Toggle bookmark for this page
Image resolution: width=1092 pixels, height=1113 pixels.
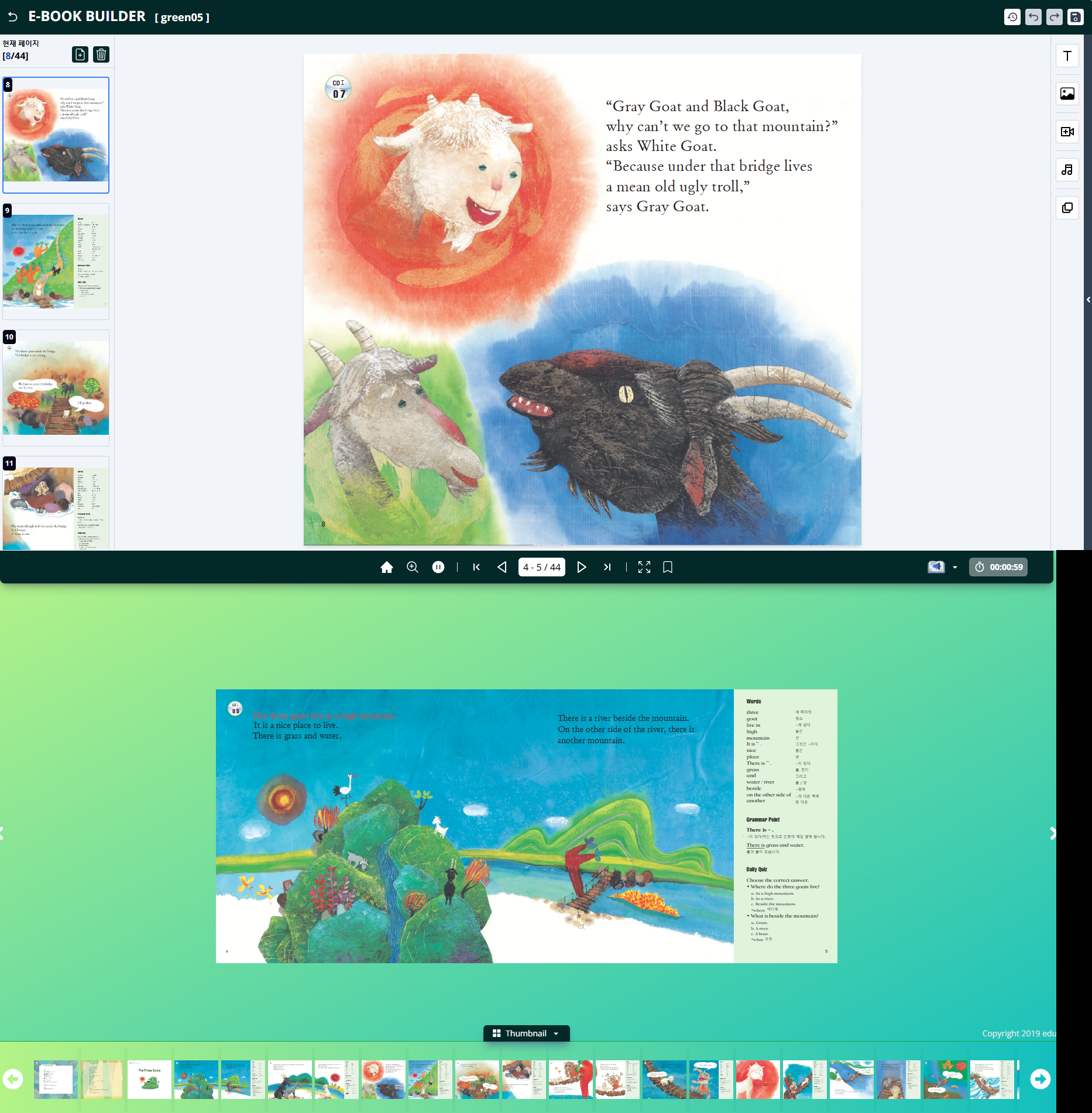(x=668, y=567)
